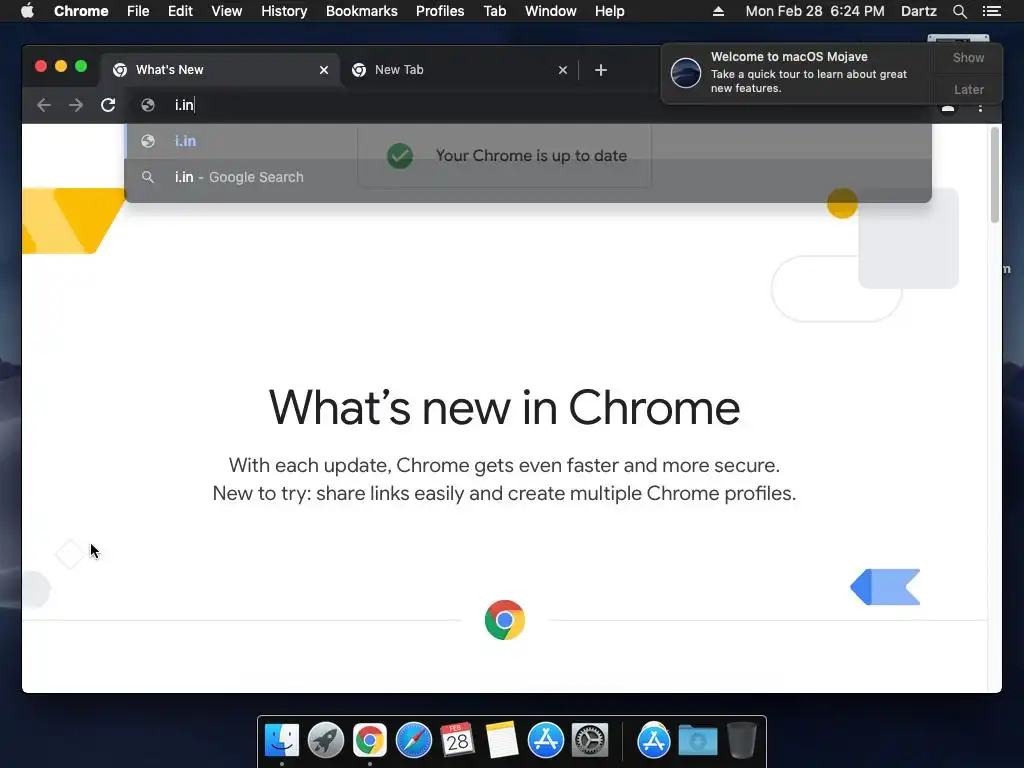
Task: Open the Bookmarks menu
Action: [362, 11]
